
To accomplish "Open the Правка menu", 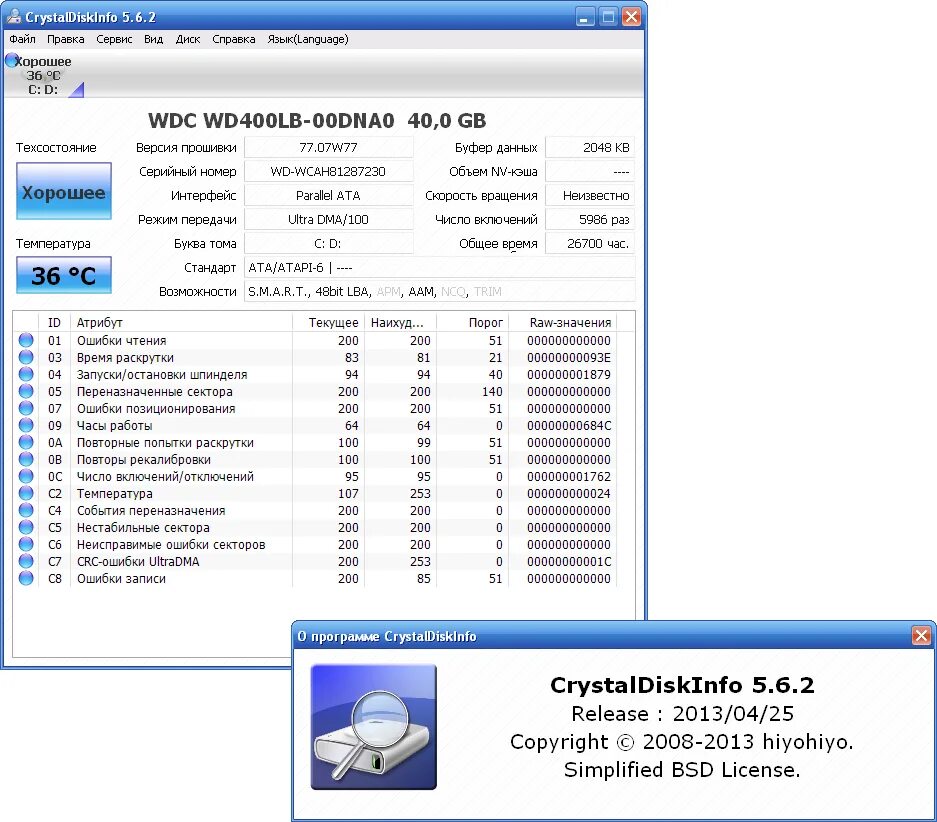I will pos(66,39).
